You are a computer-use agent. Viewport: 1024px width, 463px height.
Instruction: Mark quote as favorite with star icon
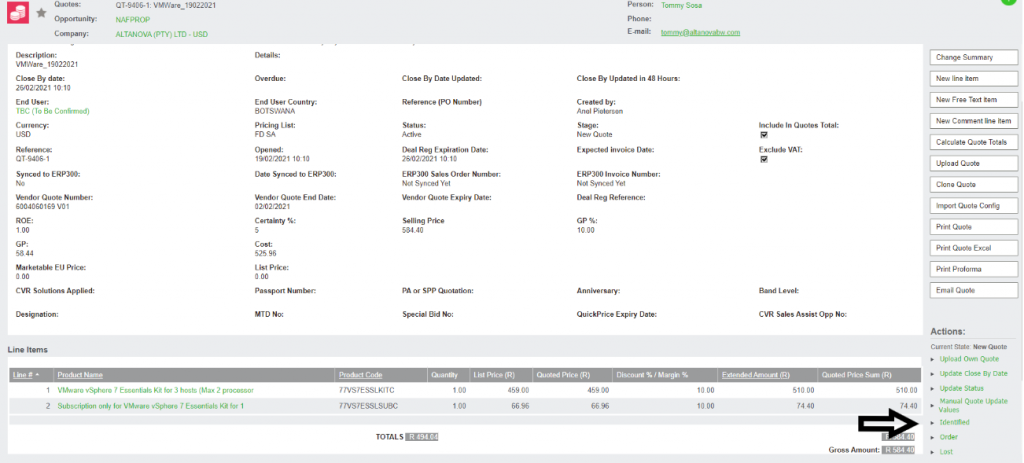[x=41, y=13]
